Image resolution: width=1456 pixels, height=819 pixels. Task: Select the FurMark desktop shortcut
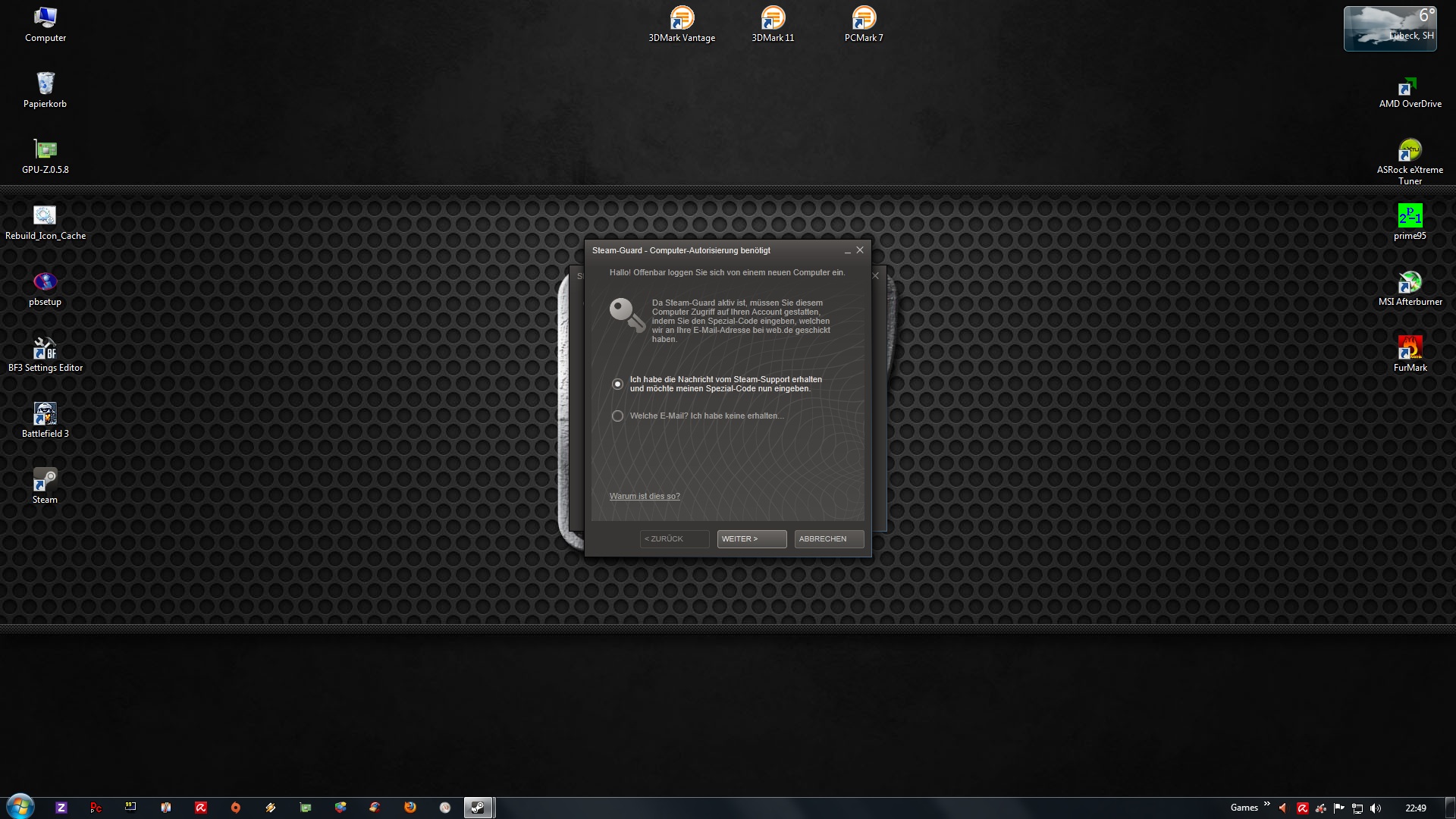1410,354
